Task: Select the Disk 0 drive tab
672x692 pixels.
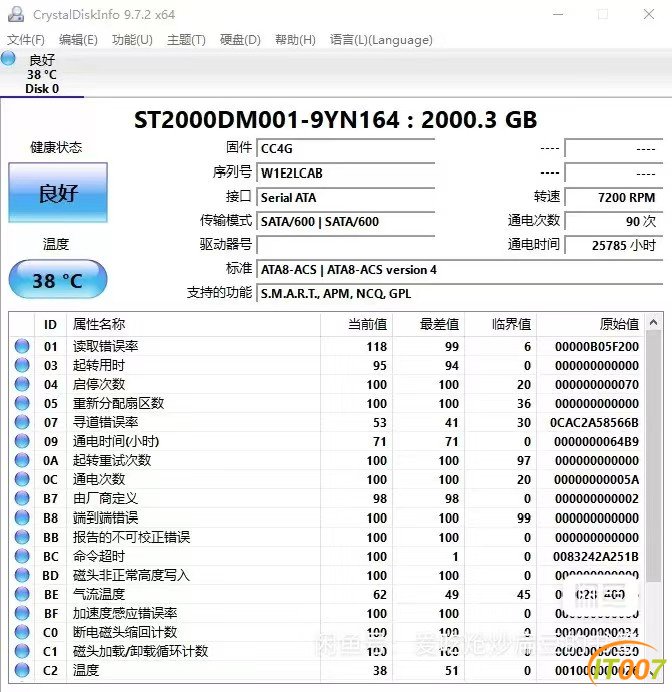Action: coord(42,74)
